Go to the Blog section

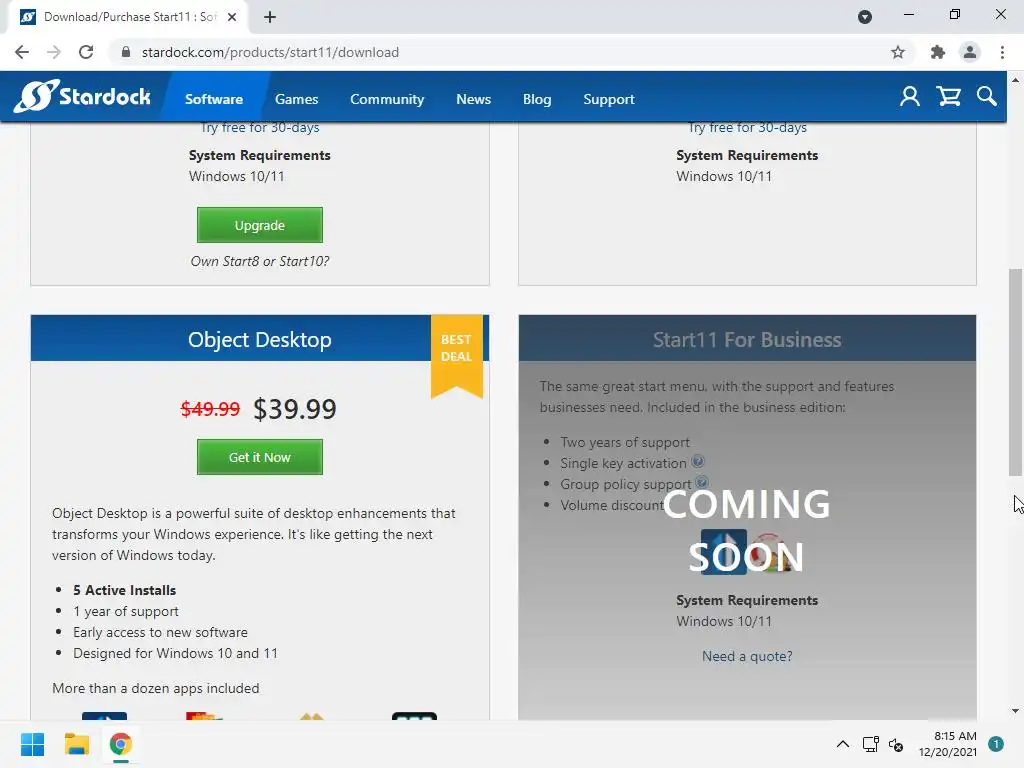click(x=537, y=99)
